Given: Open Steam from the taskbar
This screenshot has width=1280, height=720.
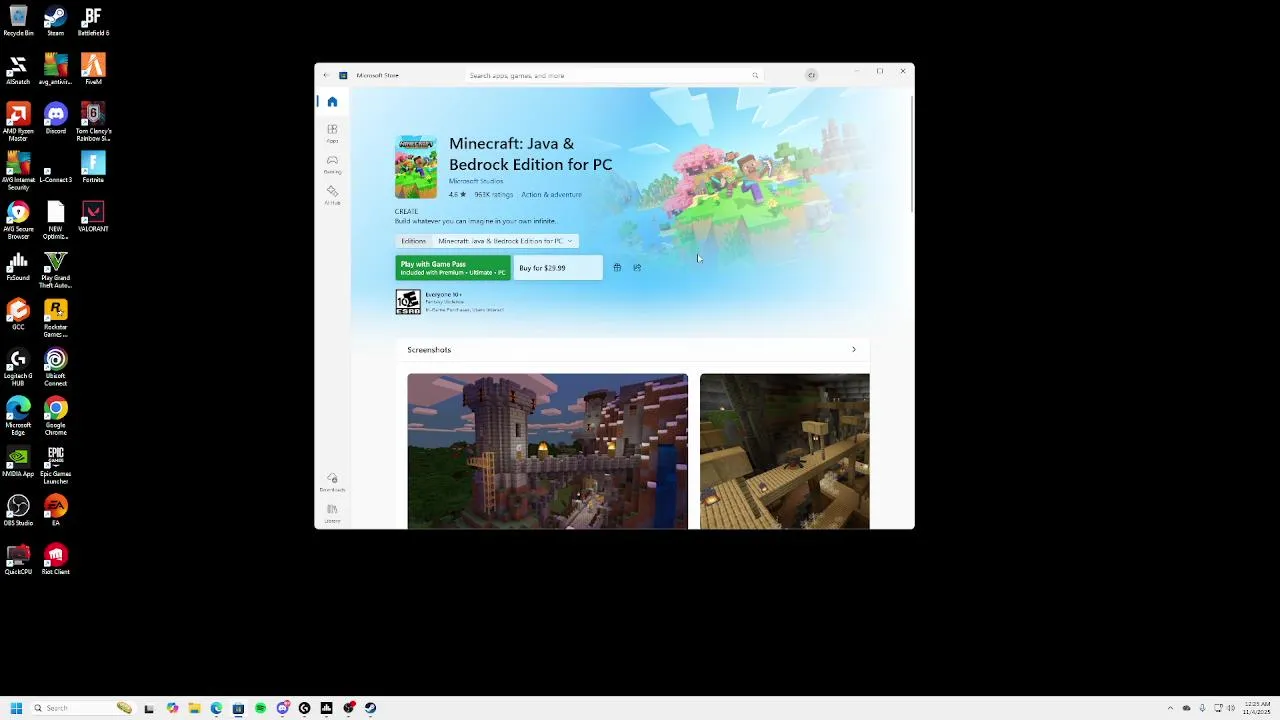Looking at the screenshot, I should coord(370,708).
